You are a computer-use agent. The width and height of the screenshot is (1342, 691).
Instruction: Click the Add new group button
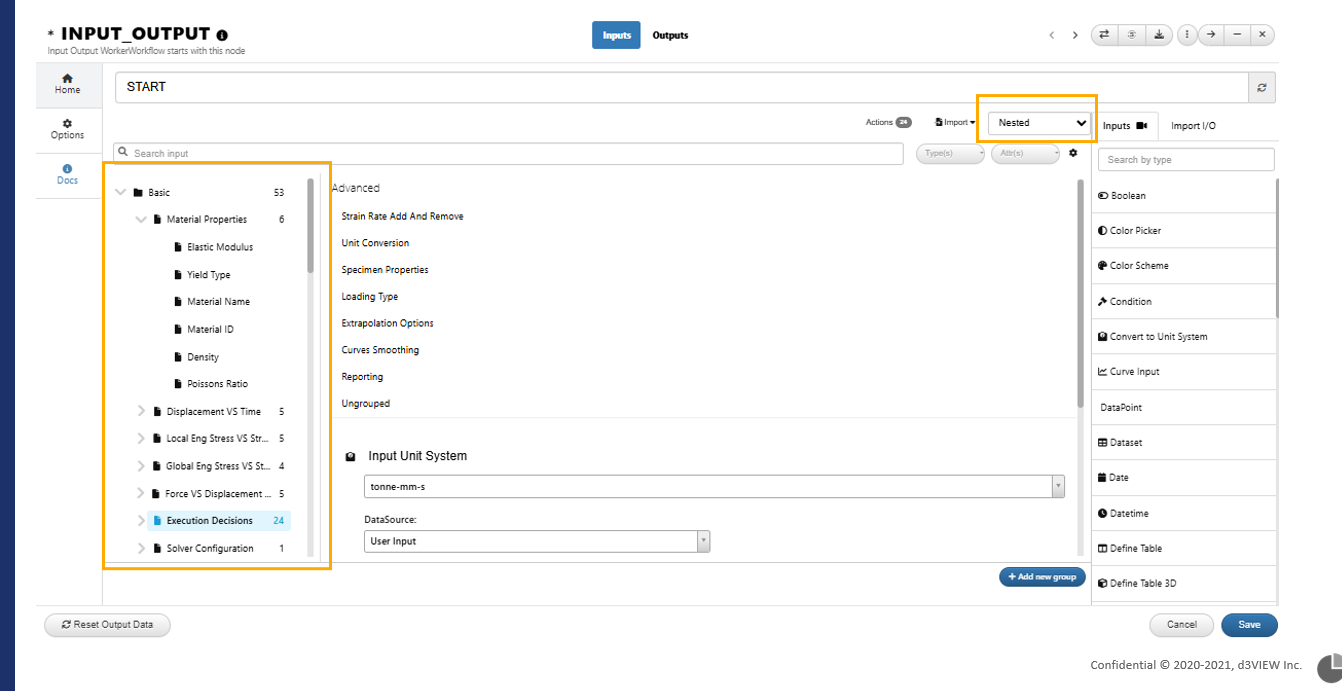click(x=1041, y=577)
